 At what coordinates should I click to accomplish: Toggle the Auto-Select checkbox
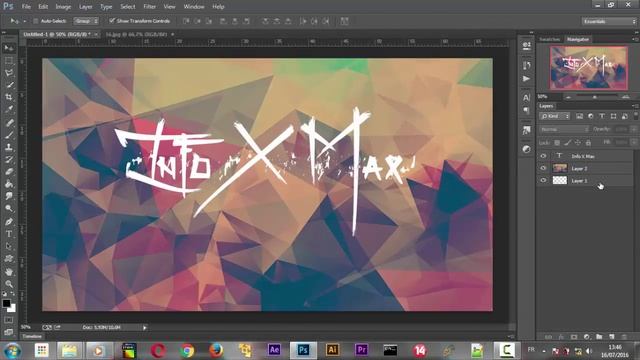(36, 21)
